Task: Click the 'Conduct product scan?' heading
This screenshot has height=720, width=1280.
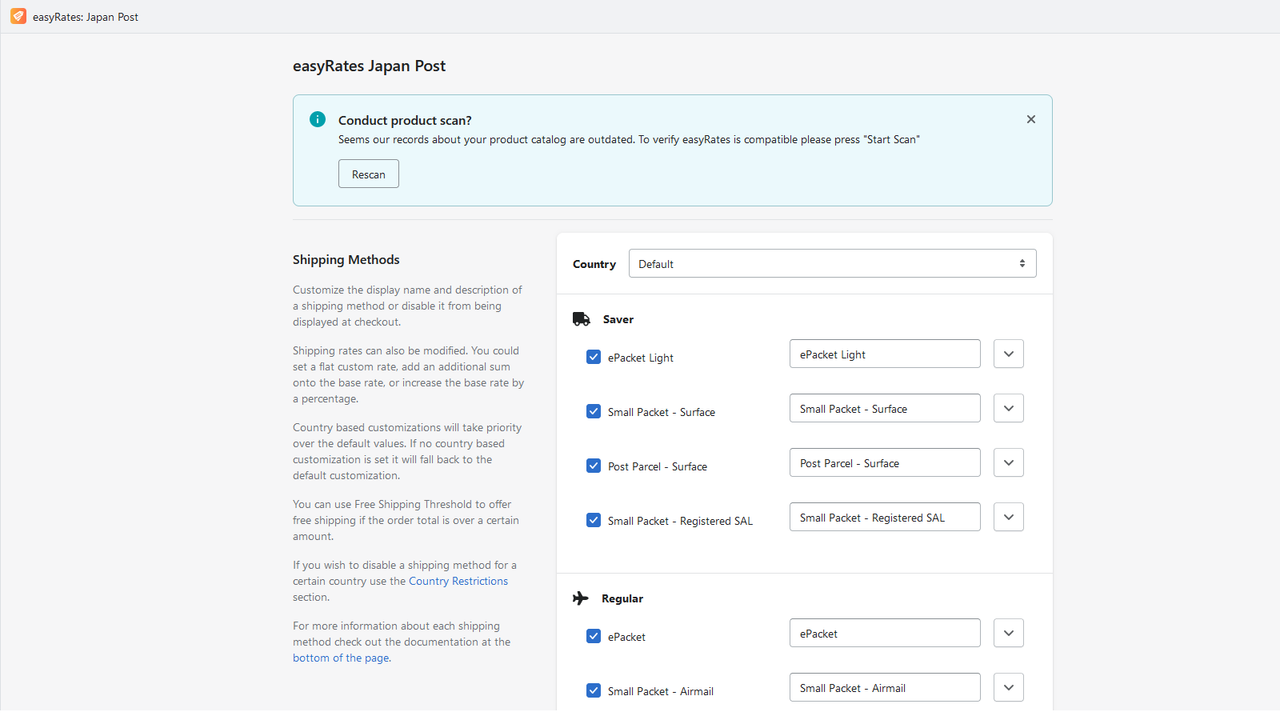Action: [405, 120]
